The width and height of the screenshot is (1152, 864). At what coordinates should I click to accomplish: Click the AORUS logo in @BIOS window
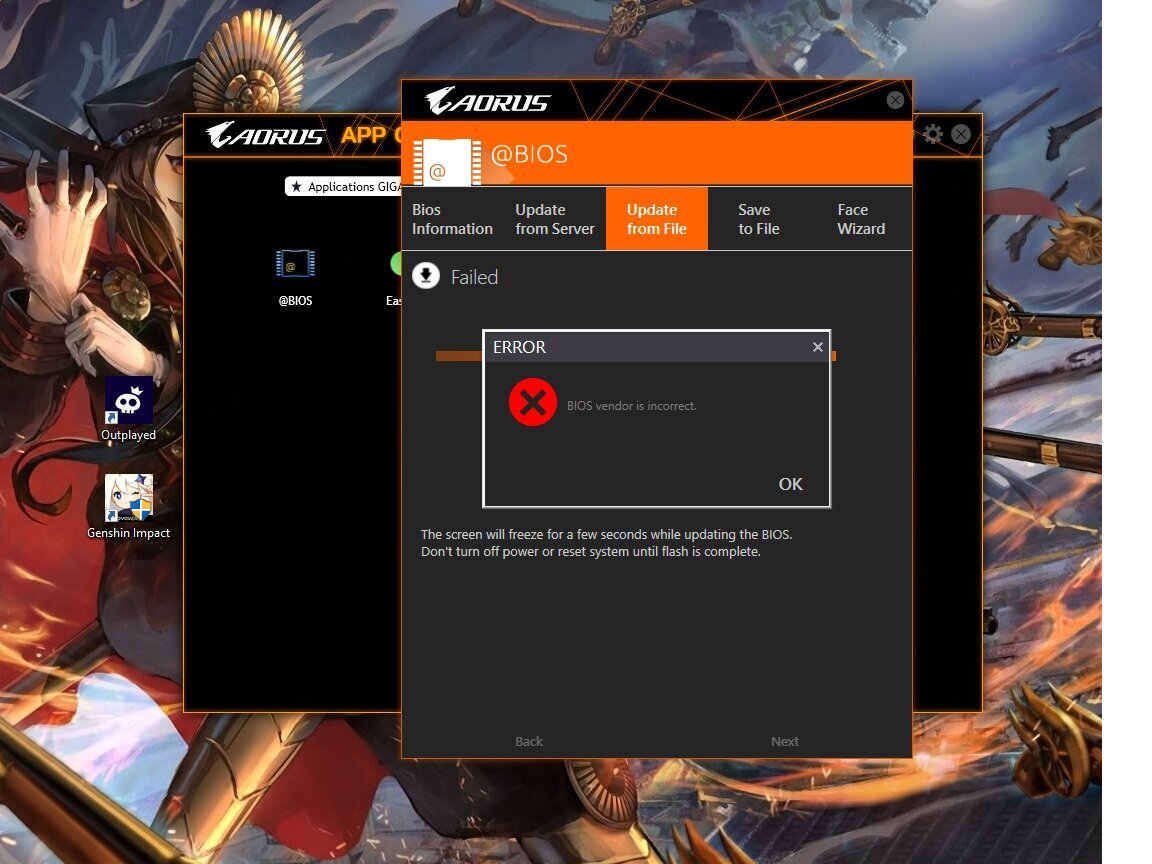pos(488,101)
